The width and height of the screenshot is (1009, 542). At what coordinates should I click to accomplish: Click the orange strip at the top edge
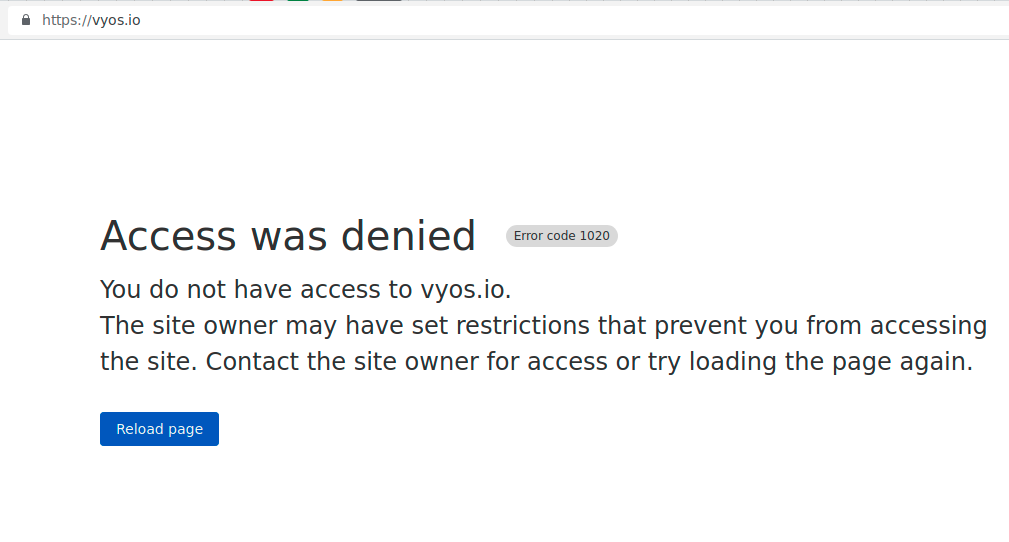[332, 1]
